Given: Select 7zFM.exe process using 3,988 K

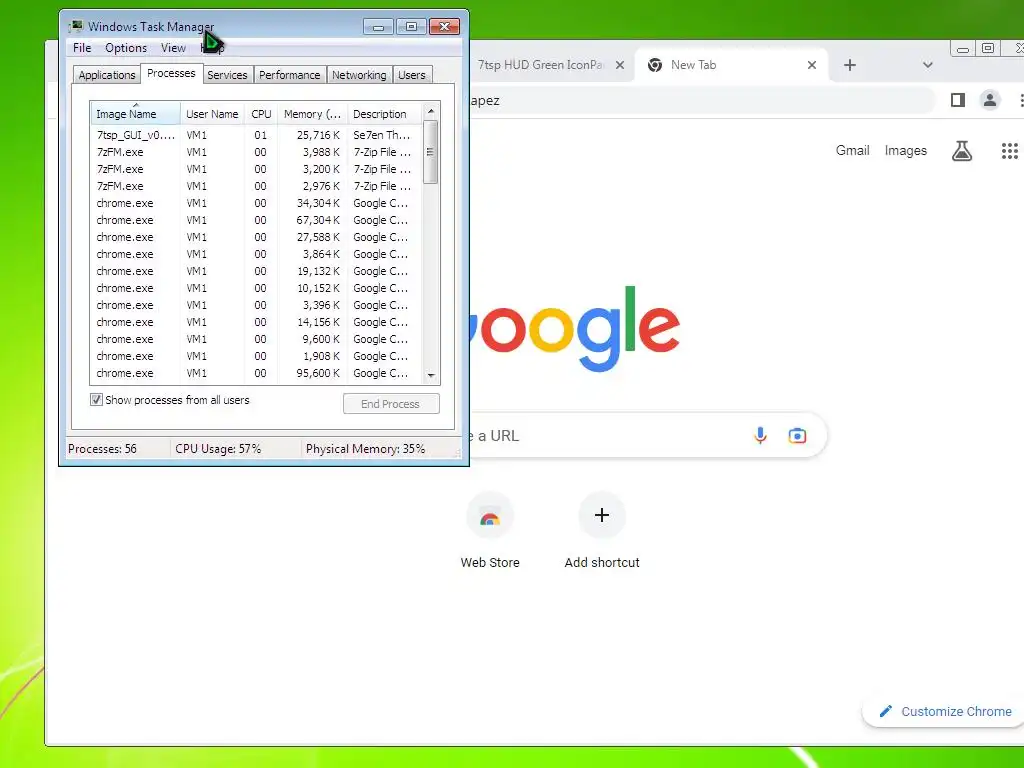Looking at the screenshot, I should coord(256,152).
